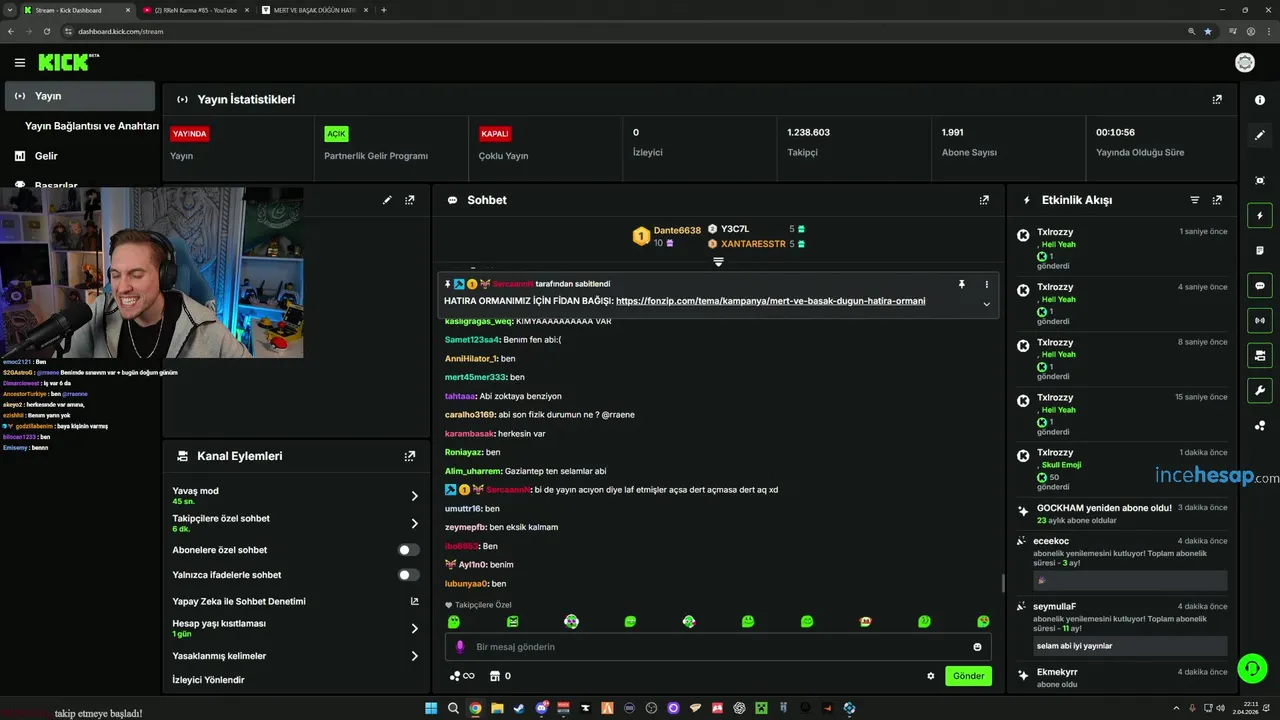Reload the browser page
1280x720 pixels.
tap(46, 31)
